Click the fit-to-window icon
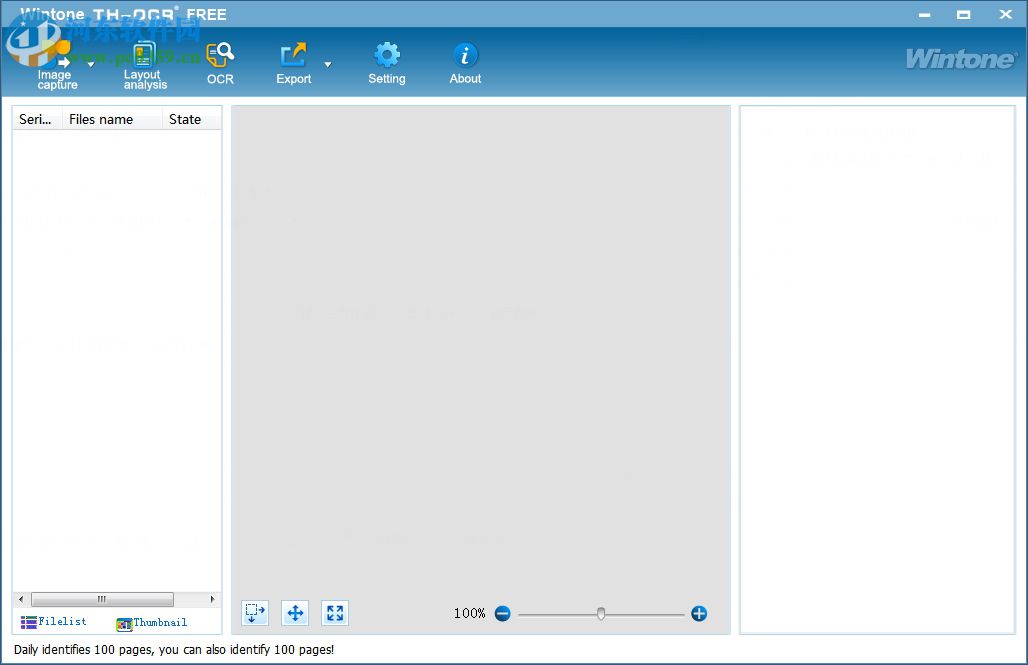 335,613
